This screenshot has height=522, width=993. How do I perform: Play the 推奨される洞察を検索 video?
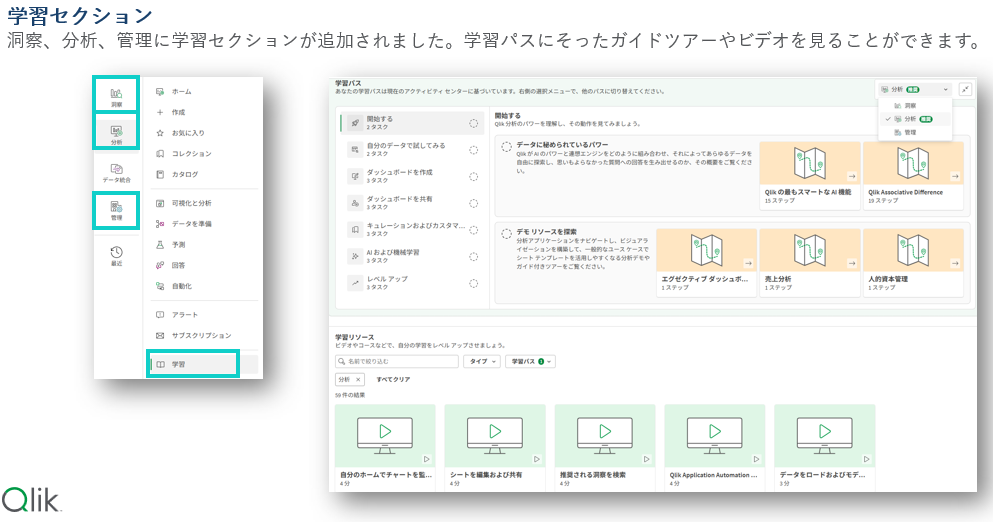[605, 448]
